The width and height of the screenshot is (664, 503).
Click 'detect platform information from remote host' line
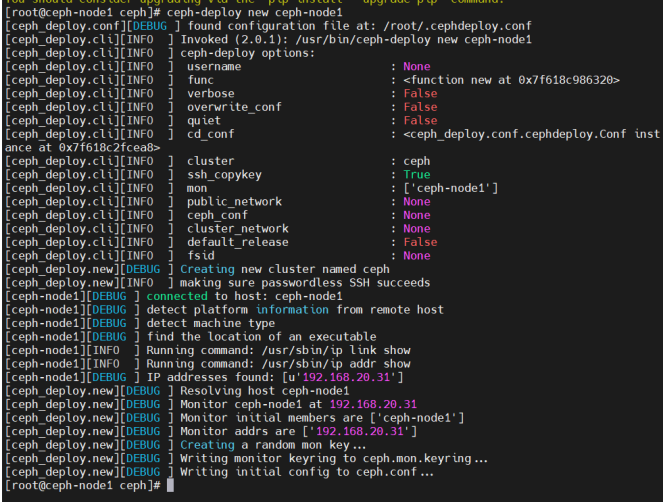point(295,310)
